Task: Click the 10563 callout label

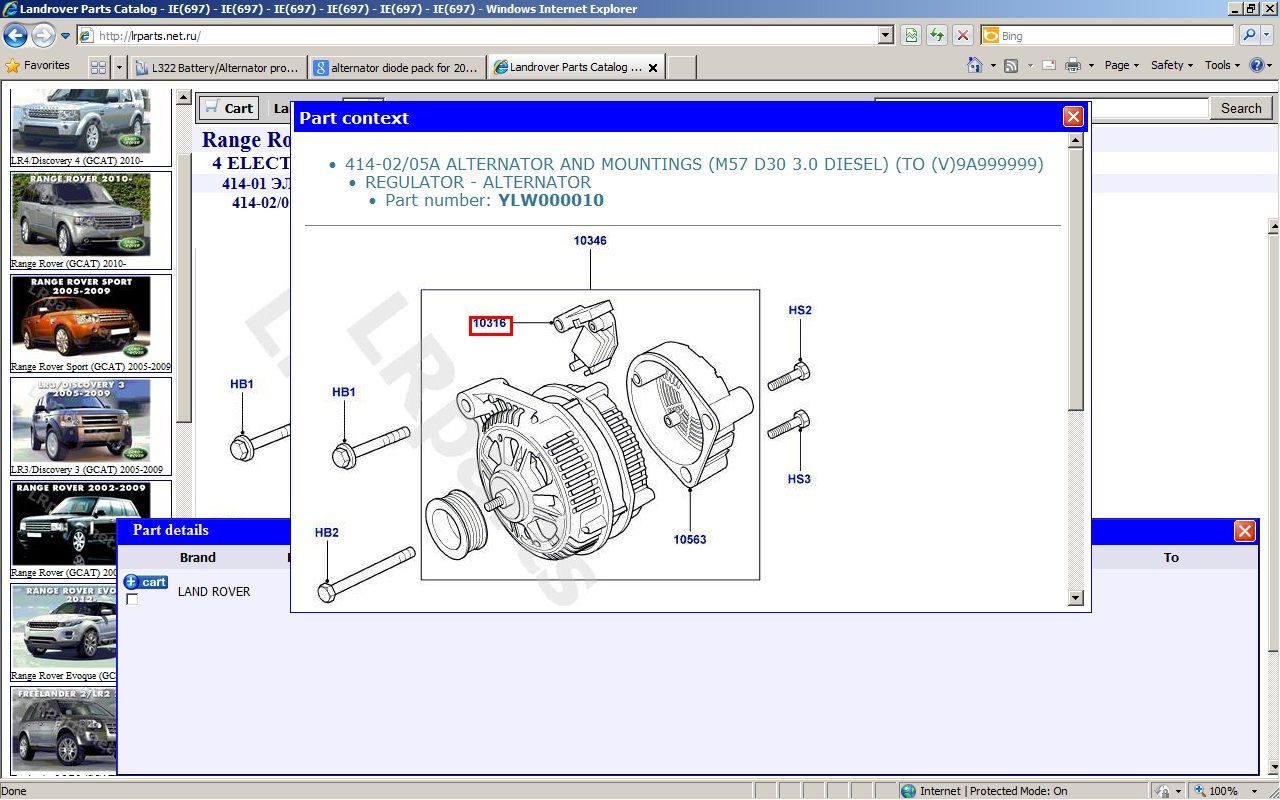Action: 689,540
